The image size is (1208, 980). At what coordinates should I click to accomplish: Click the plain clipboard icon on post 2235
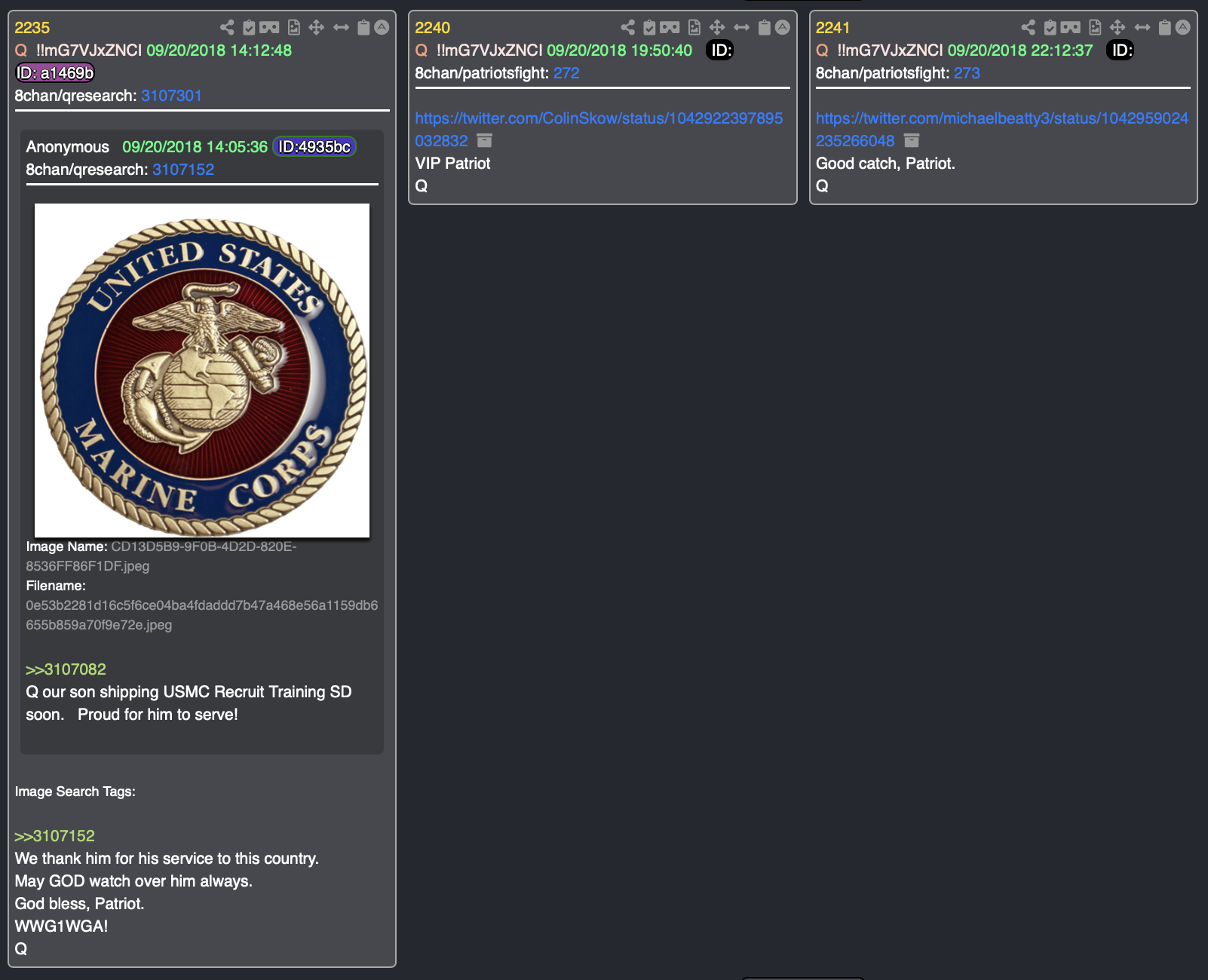pyautogui.click(x=363, y=28)
